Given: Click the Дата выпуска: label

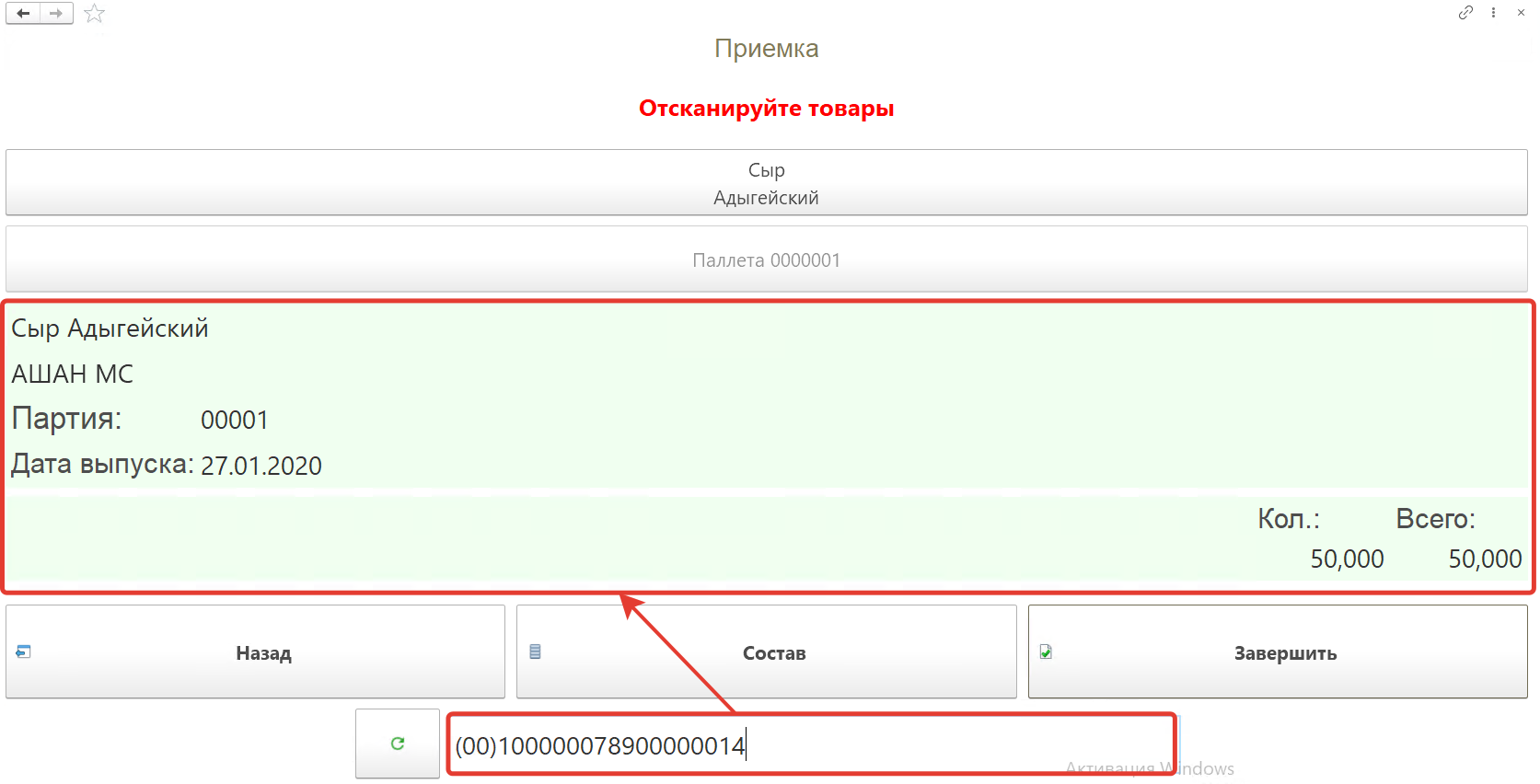Looking at the screenshot, I should click(x=102, y=464).
